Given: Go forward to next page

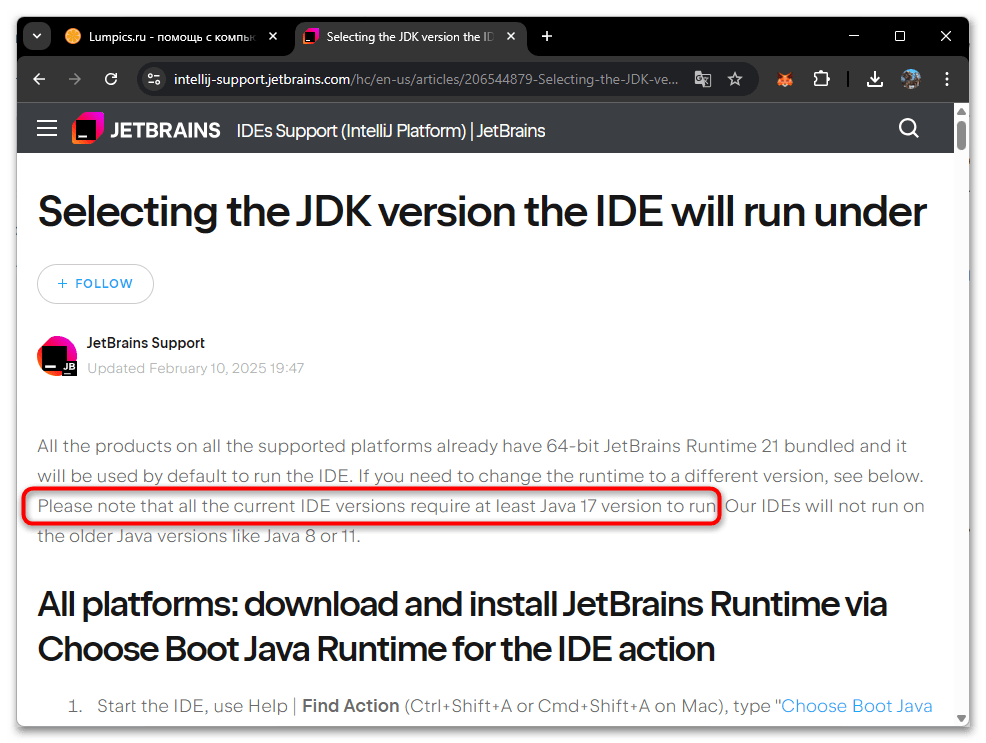Looking at the screenshot, I should pyautogui.click(x=75, y=79).
